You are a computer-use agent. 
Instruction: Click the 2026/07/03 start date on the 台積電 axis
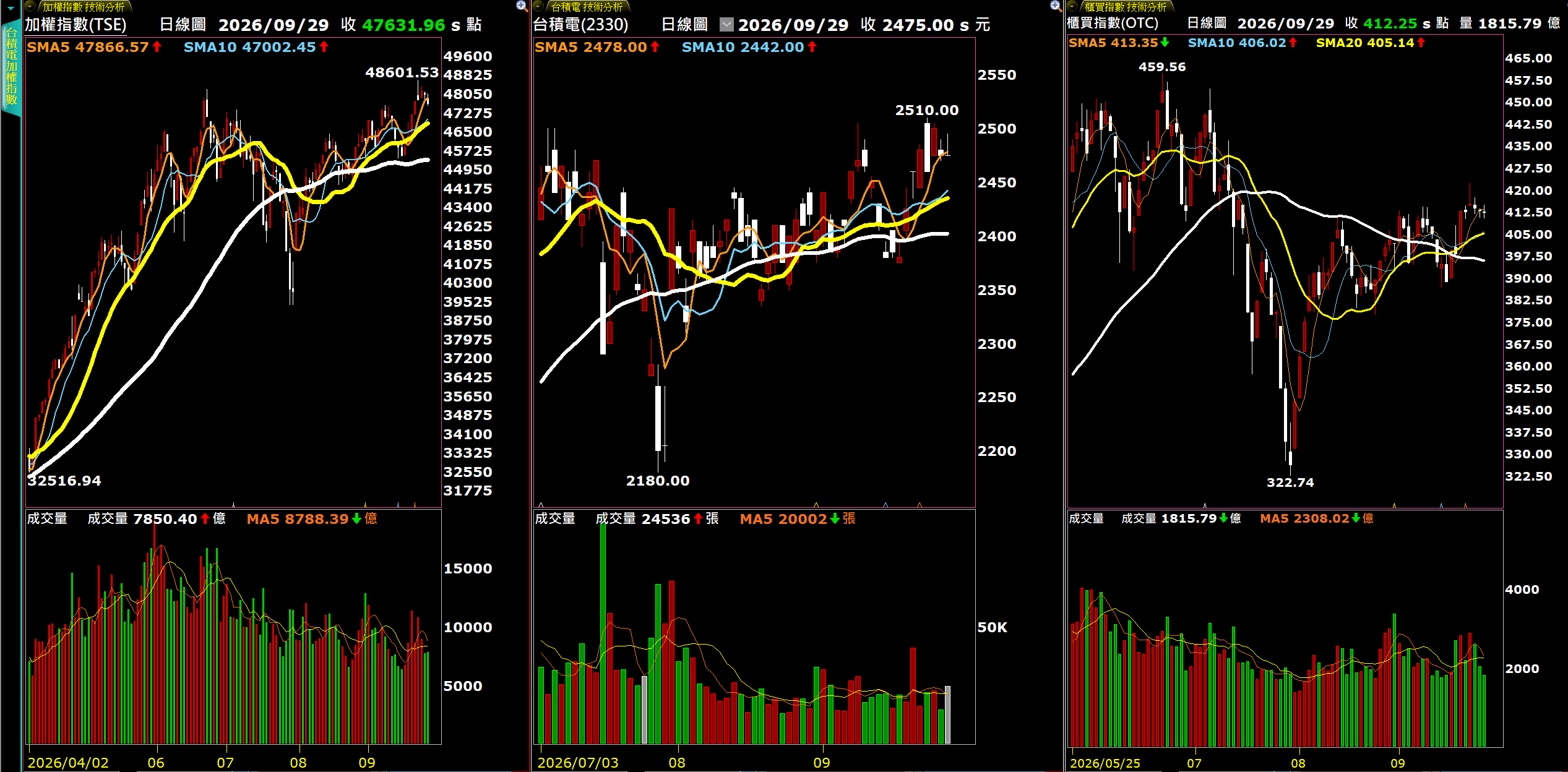point(578,763)
